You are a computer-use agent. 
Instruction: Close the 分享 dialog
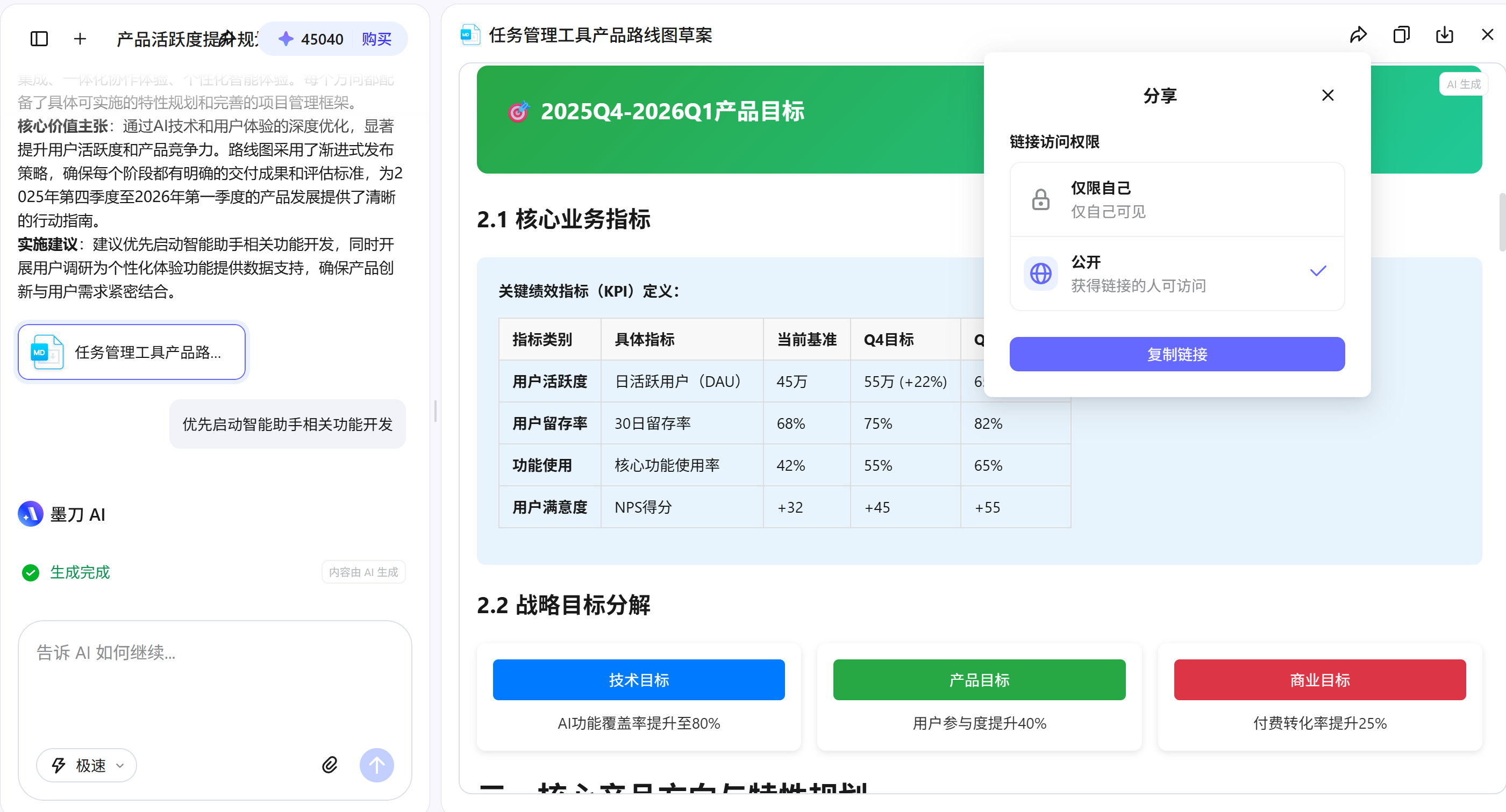[x=1327, y=95]
